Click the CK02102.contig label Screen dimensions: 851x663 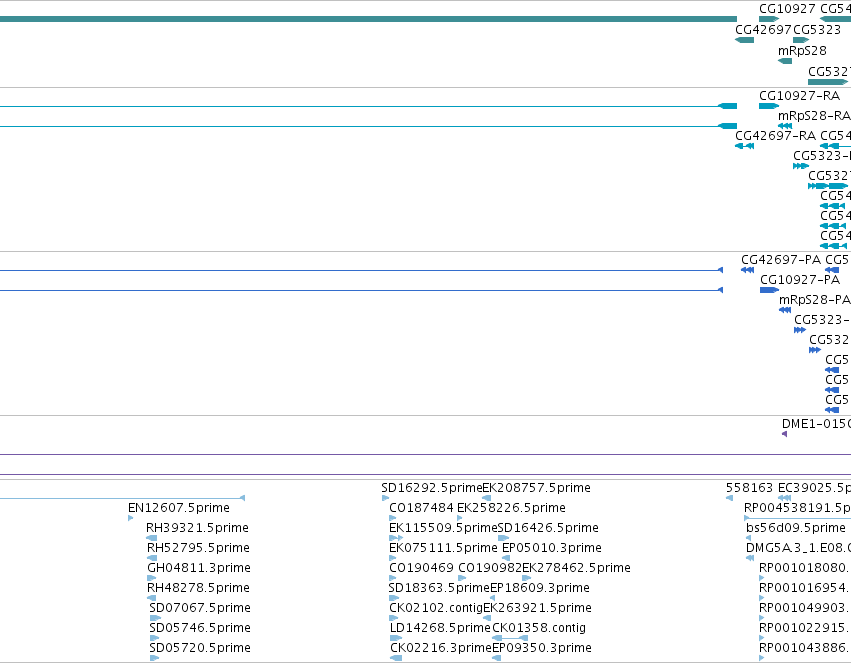pyautogui.click(x=436, y=608)
